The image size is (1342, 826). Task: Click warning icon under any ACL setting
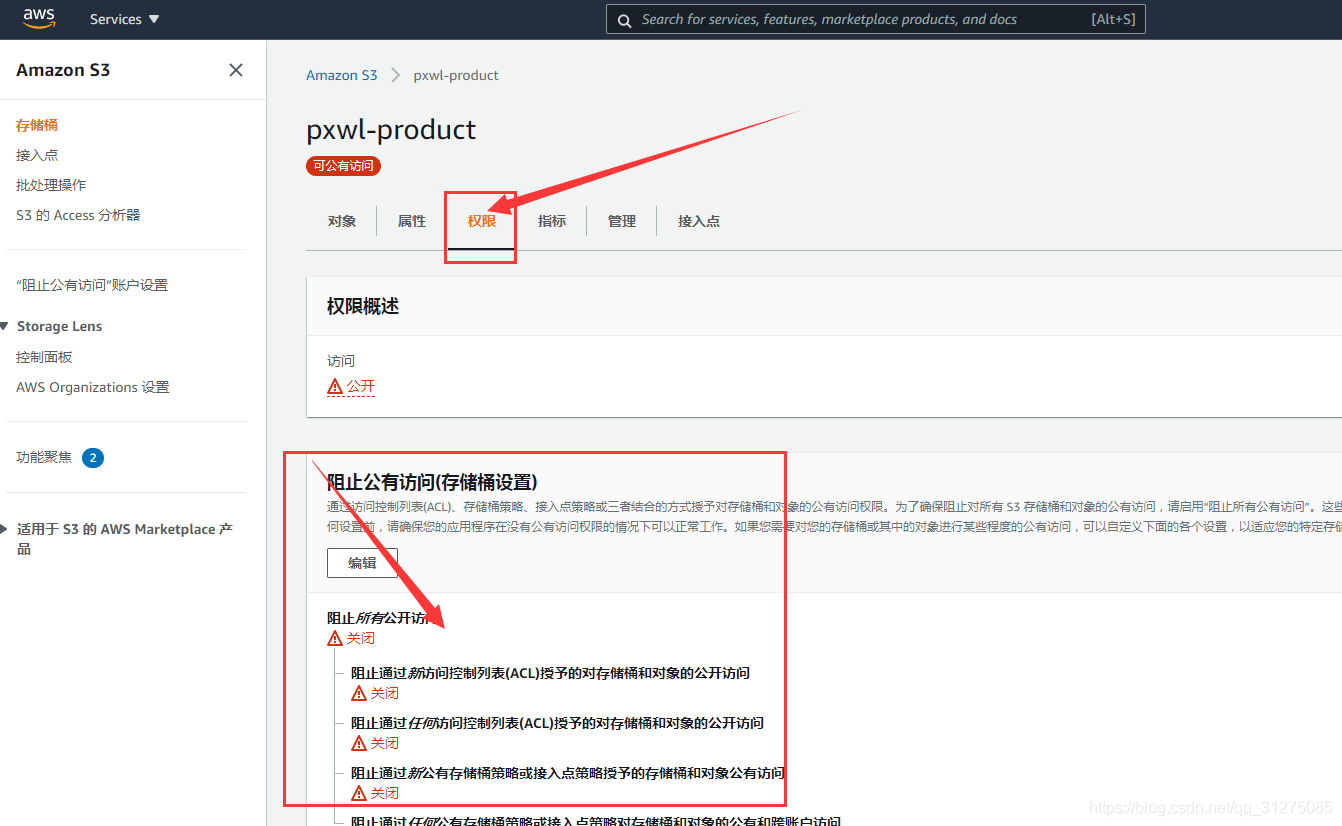(359, 743)
